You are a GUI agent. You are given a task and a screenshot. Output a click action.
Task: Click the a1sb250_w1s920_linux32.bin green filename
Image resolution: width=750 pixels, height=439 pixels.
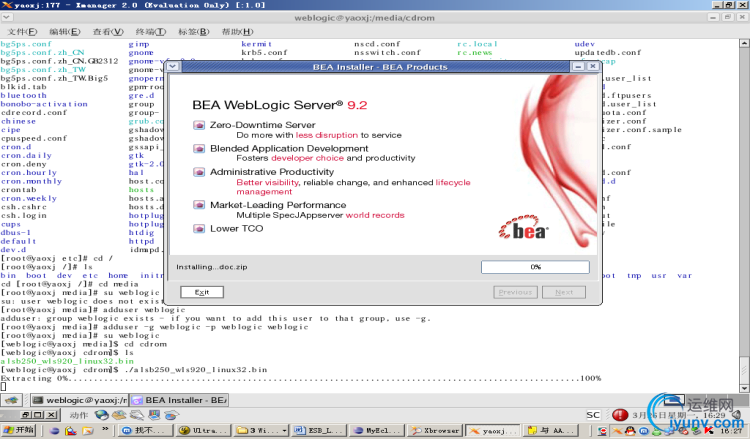[67, 362]
